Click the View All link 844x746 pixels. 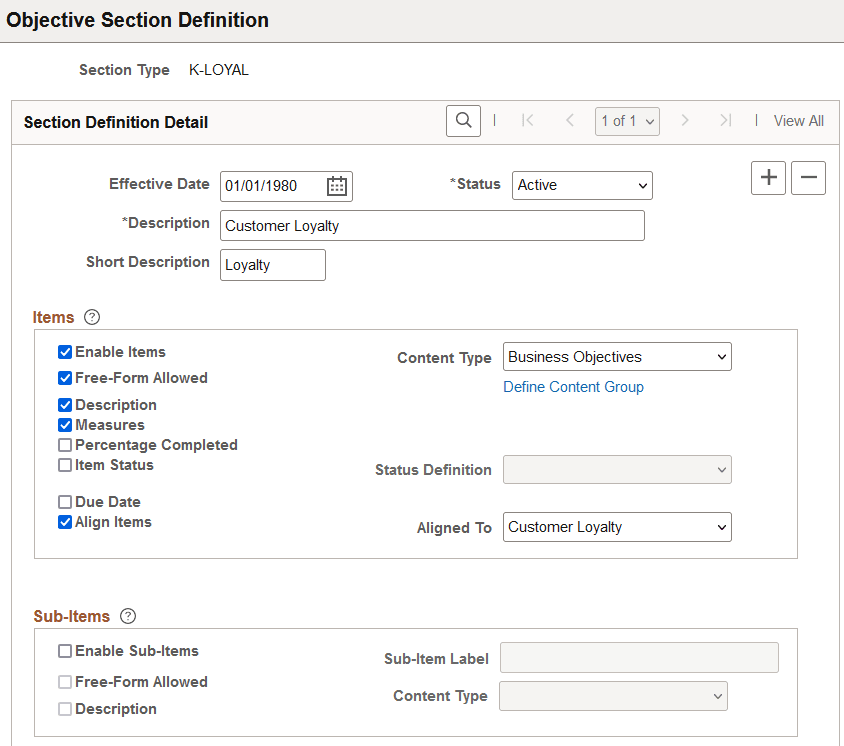798,120
